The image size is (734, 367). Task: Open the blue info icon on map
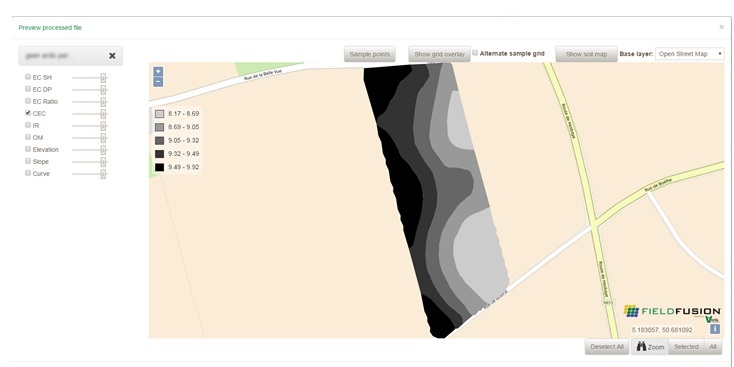pos(715,329)
